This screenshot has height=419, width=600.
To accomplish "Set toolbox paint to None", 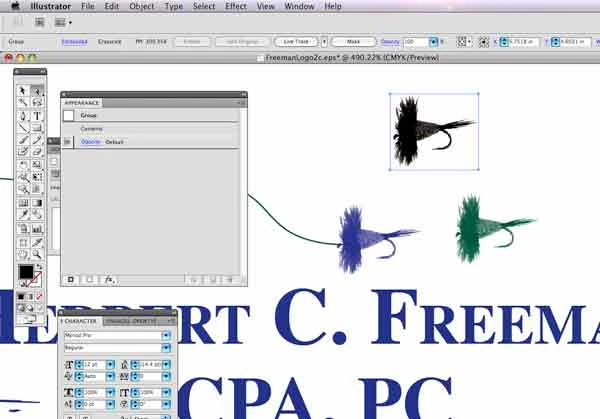I will pyautogui.click(x=39, y=297).
